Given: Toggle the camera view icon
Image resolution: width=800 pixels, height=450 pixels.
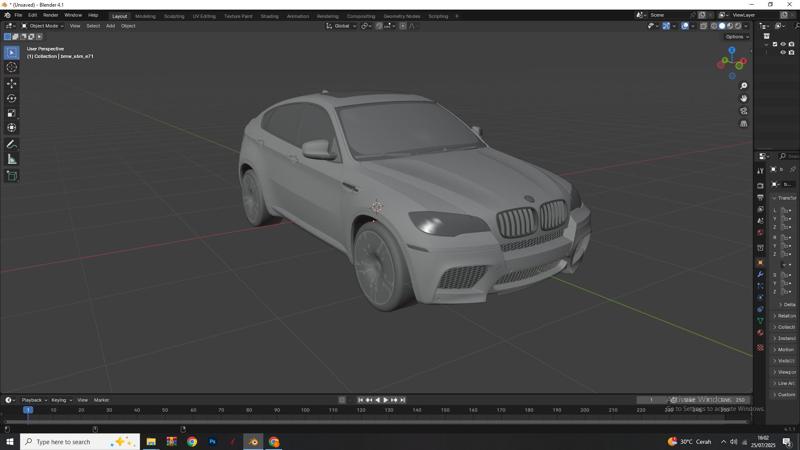Looking at the screenshot, I should pos(743,111).
